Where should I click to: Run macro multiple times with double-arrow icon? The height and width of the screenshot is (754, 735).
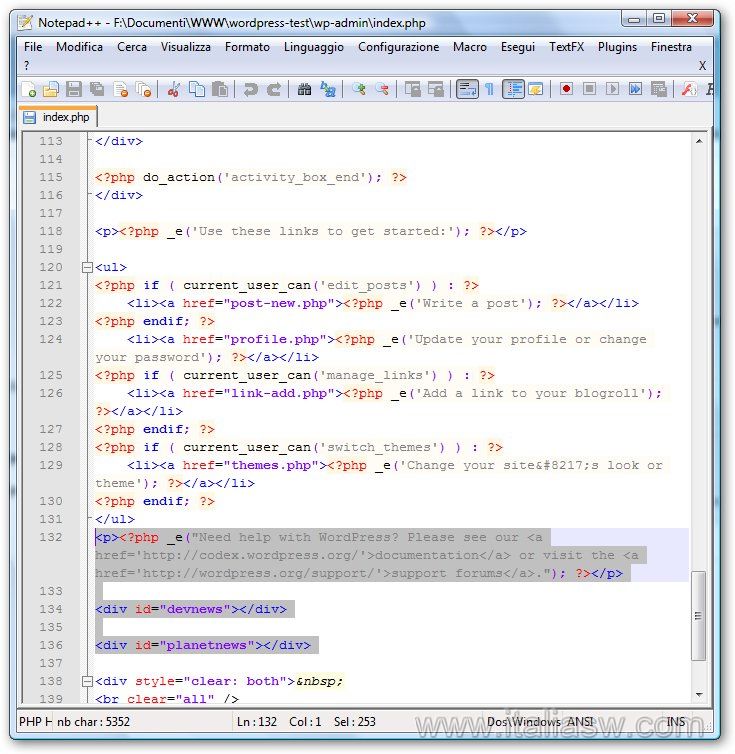[635, 89]
